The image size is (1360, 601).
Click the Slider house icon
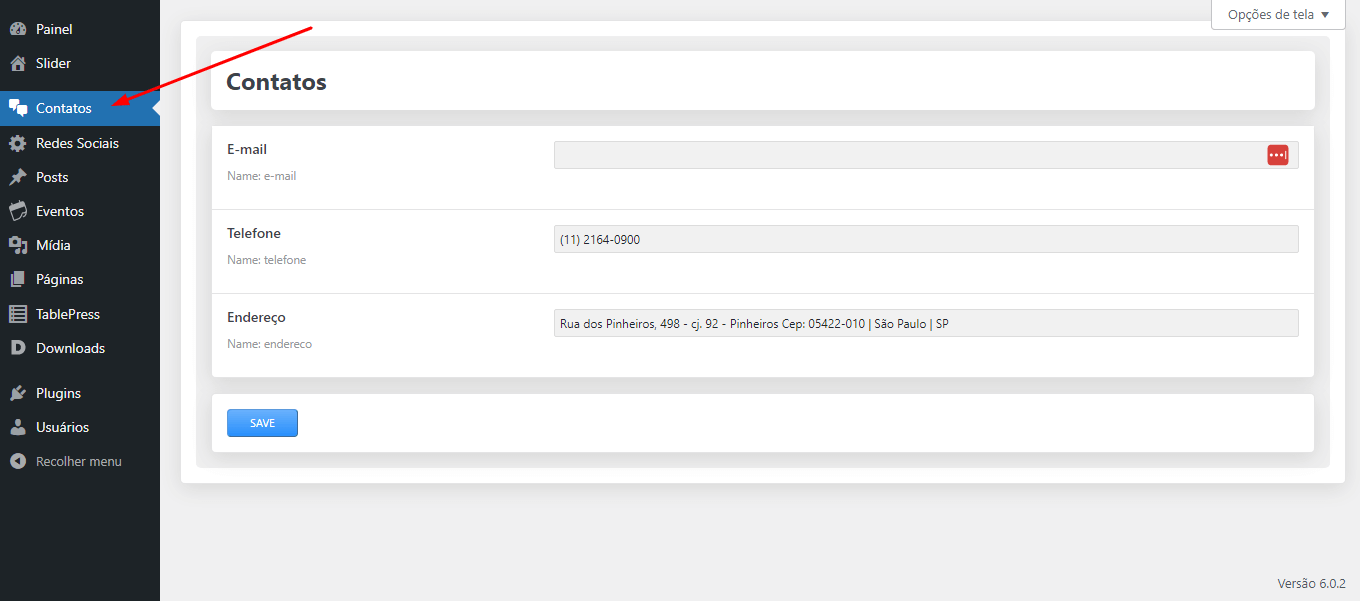click(18, 63)
